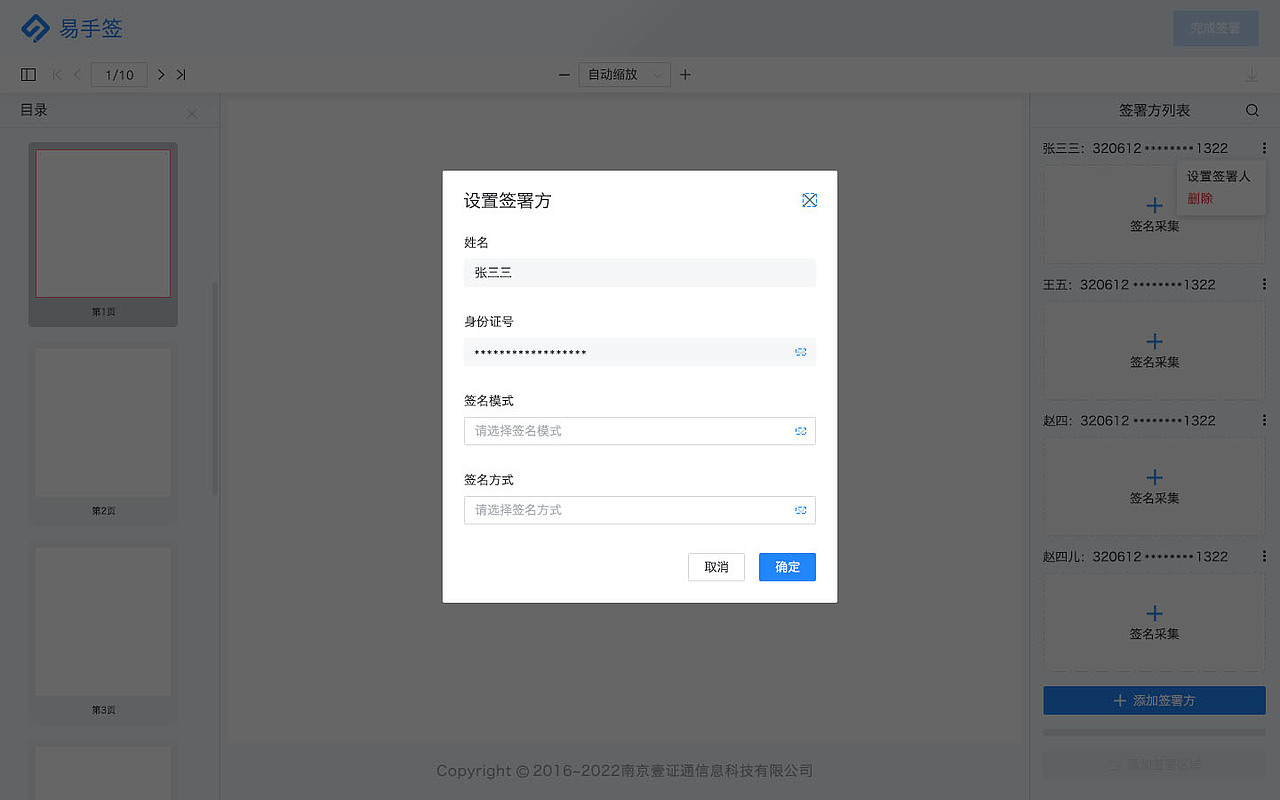
Task: Select 删除 from the context menu
Action: pyautogui.click(x=1199, y=198)
